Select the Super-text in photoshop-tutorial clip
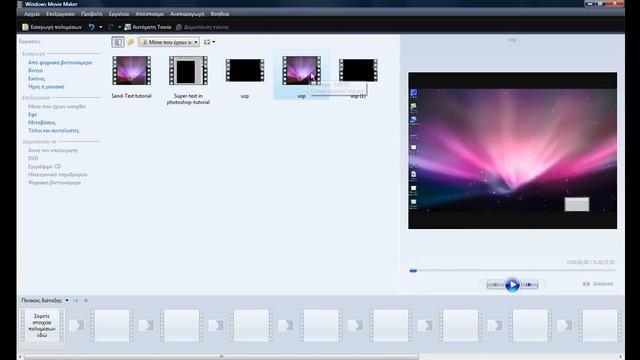 188,71
